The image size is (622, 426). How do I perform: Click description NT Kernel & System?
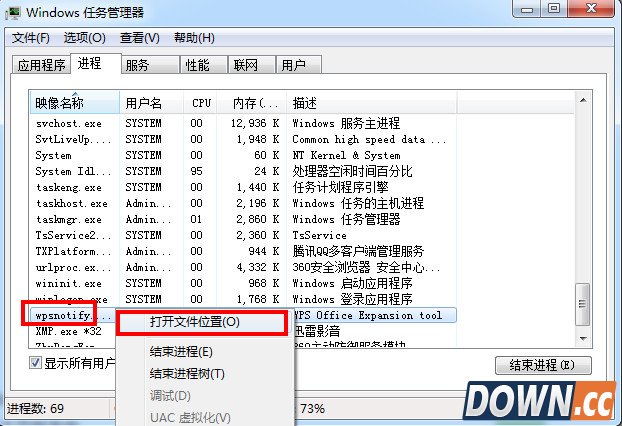point(346,155)
